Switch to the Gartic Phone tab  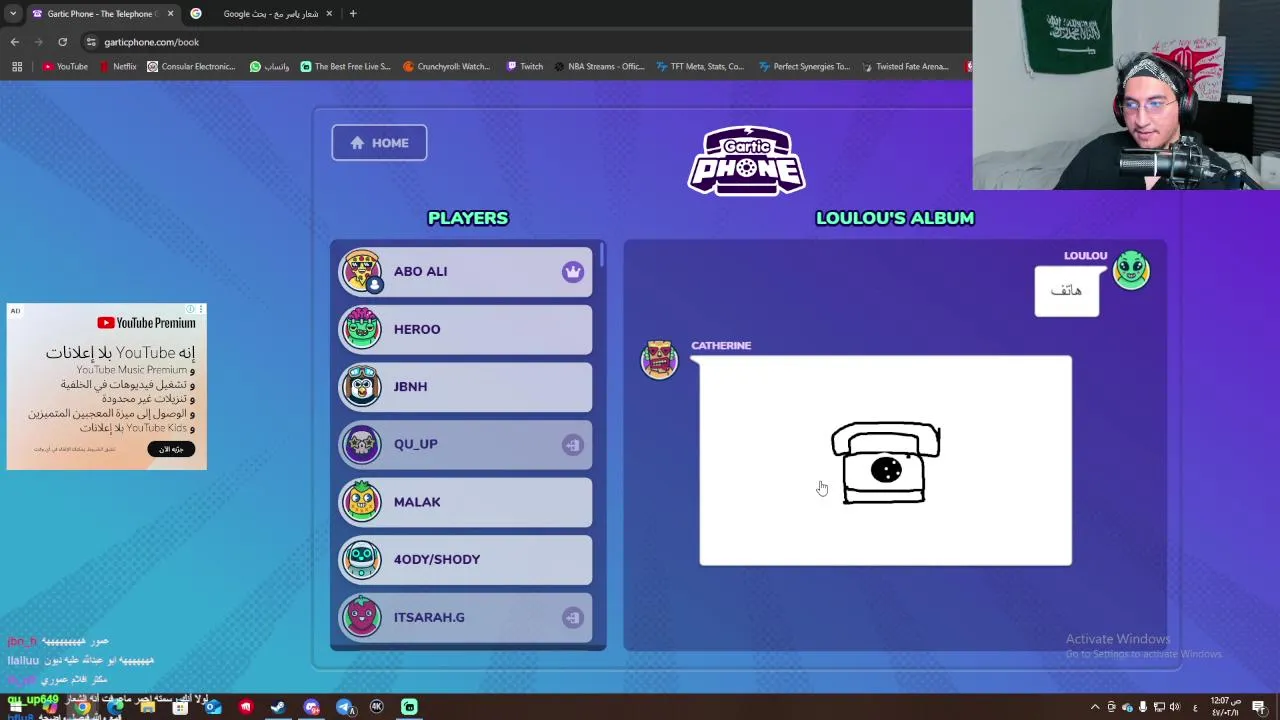coord(103,14)
